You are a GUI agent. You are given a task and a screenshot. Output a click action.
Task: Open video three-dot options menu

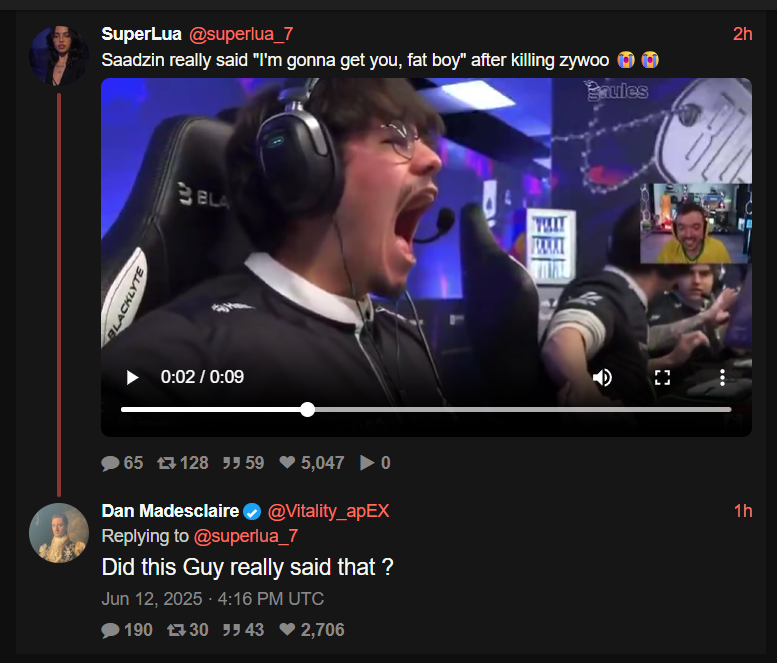[722, 378]
